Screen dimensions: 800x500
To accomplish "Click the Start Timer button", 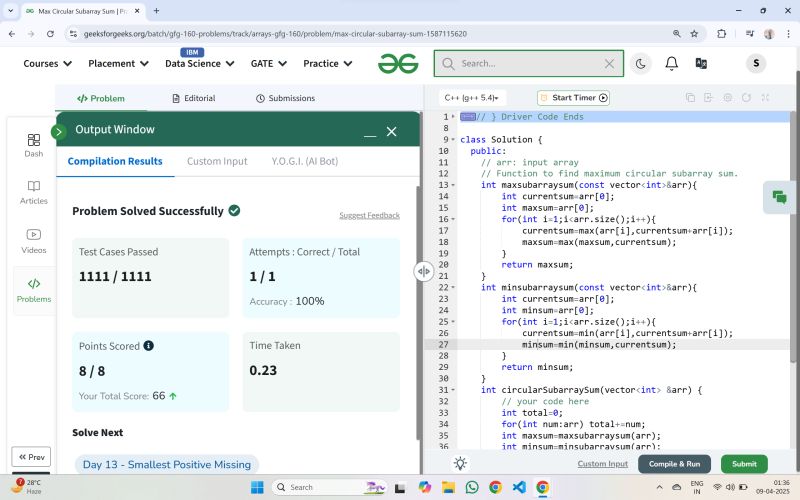I will tap(573, 98).
